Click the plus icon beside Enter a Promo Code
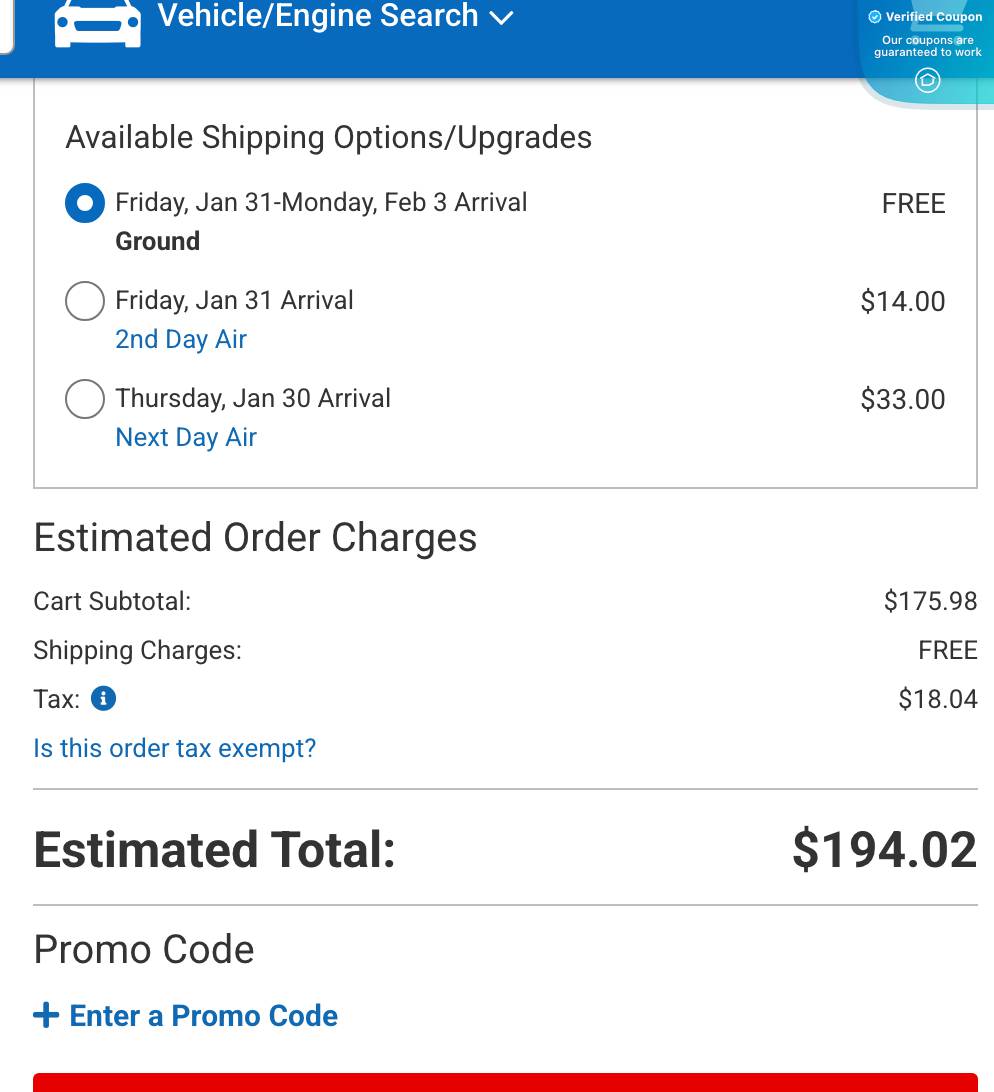The image size is (994, 1092). pyautogui.click(x=46, y=1014)
